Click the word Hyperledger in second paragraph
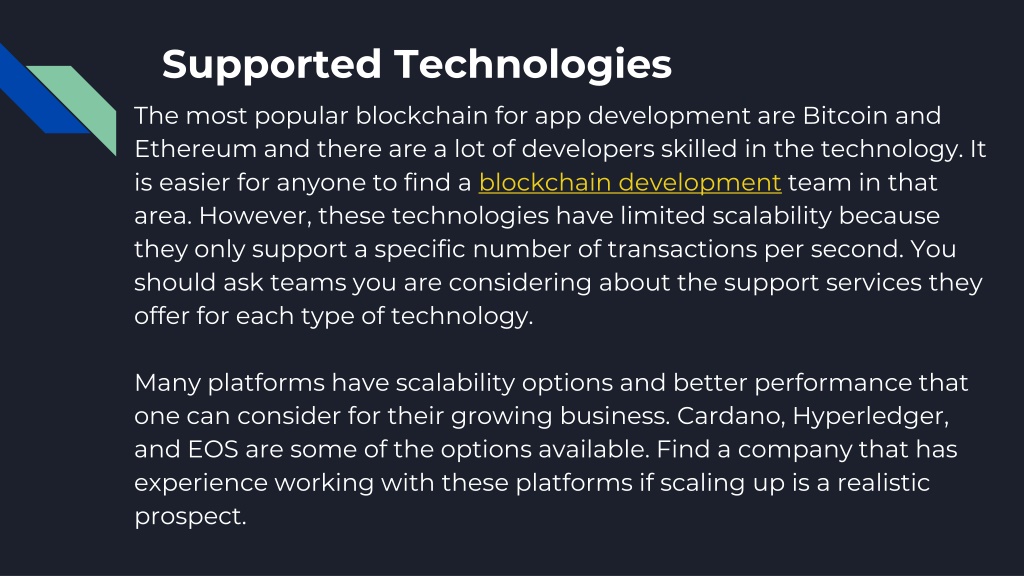The width and height of the screenshot is (1024, 576). click(x=871, y=417)
